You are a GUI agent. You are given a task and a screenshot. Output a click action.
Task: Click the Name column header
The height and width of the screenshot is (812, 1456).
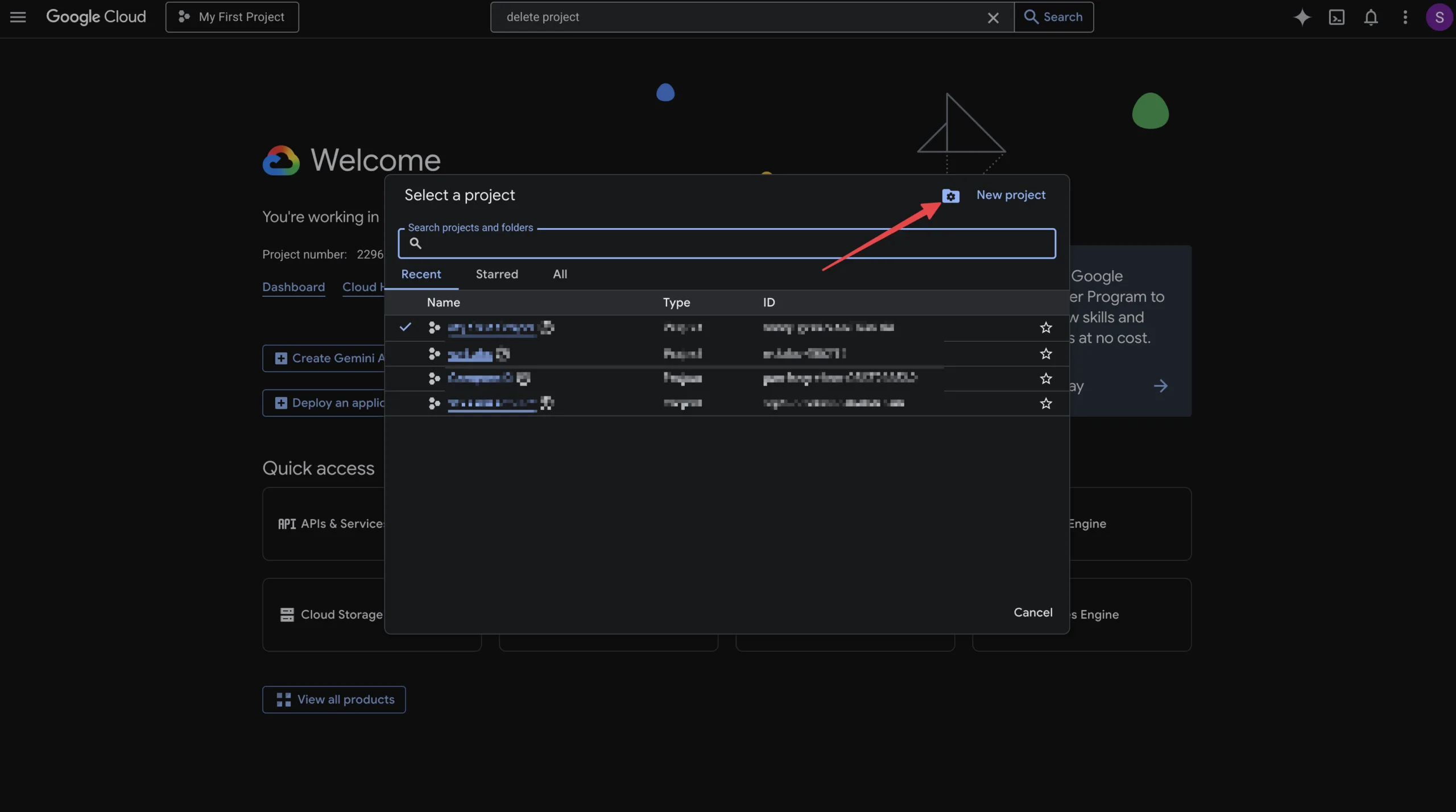(443, 303)
